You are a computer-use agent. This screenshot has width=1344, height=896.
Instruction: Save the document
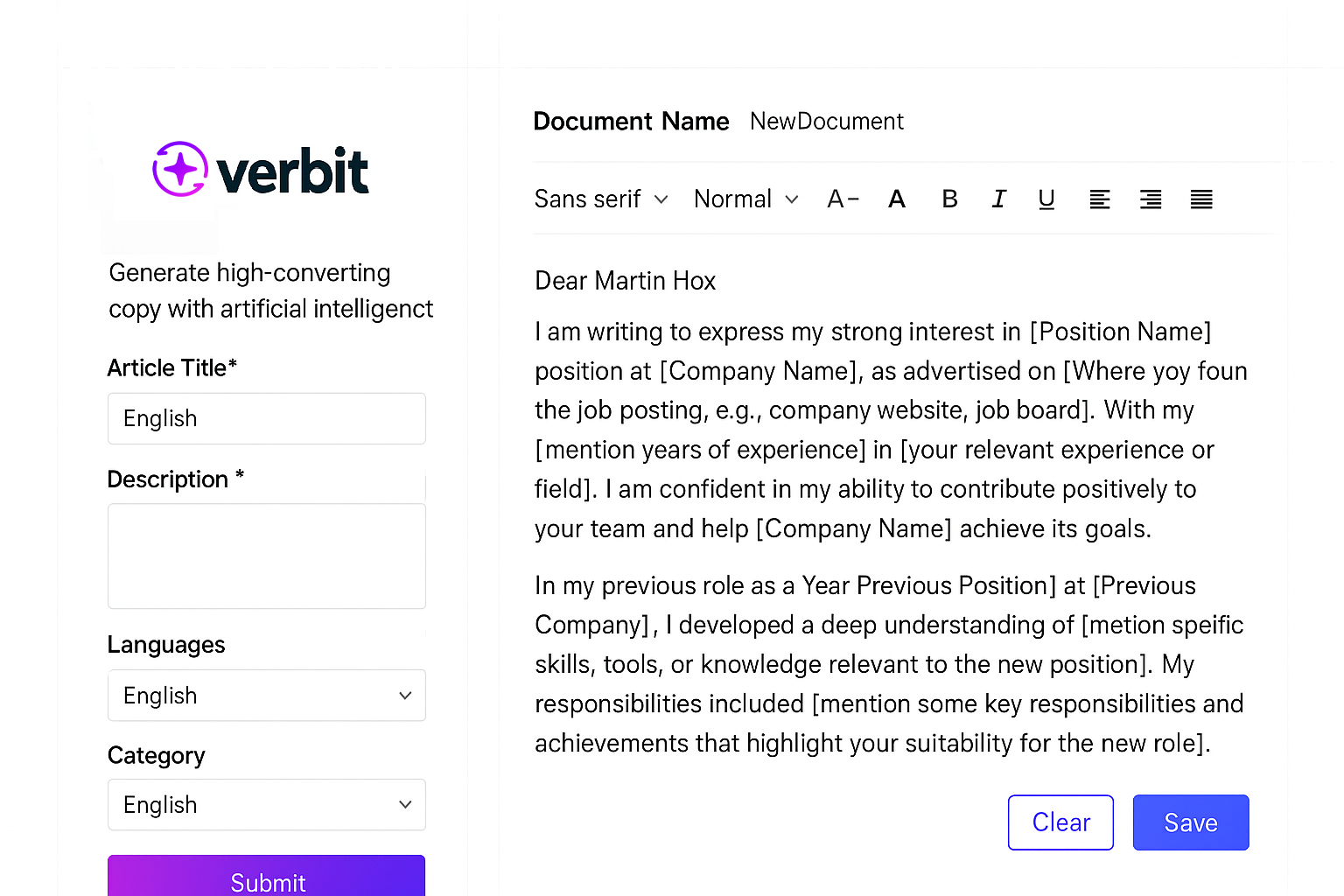pos(1191,822)
